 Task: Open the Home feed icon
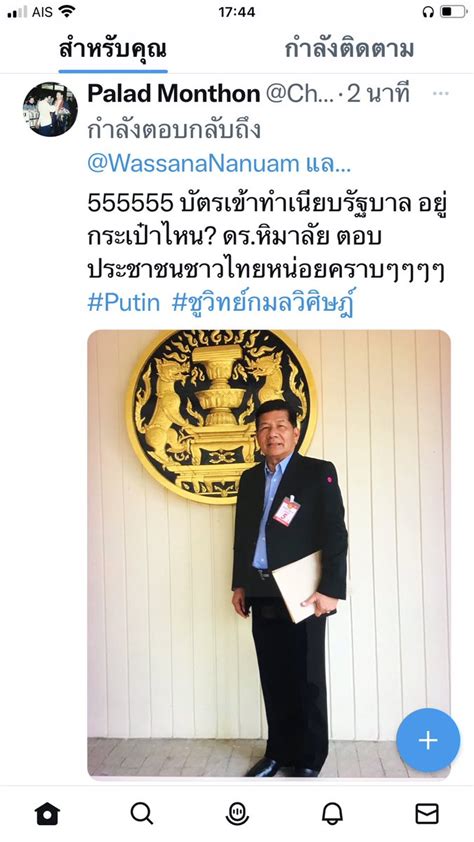point(47,814)
